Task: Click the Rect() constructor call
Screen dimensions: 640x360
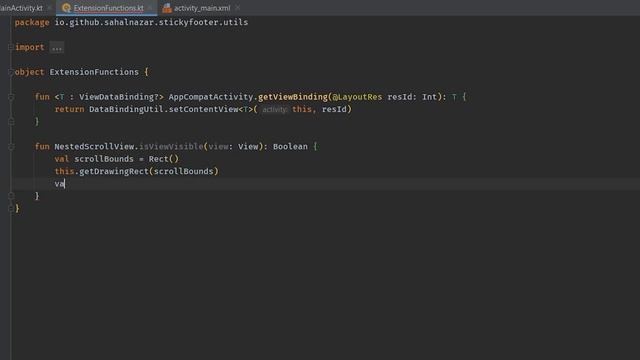Action: 164,159
